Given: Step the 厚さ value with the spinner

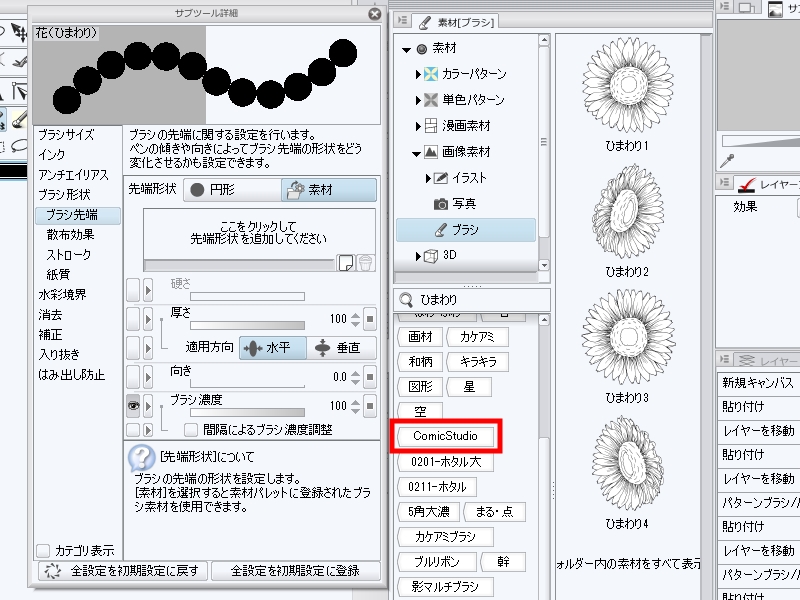Looking at the screenshot, I should 356,319.
